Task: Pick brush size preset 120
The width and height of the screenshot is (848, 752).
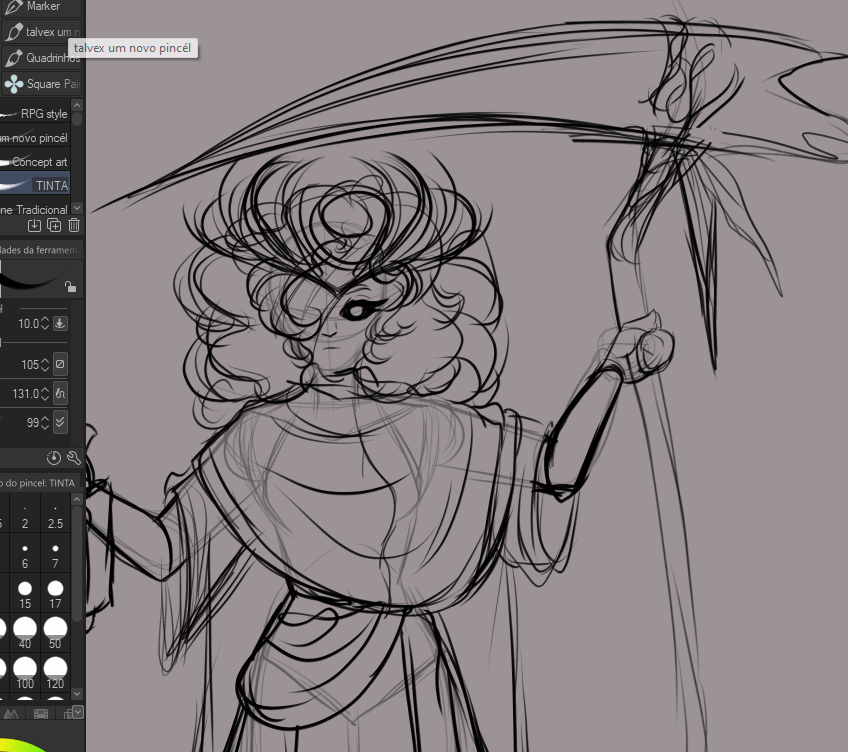Action: coord(55,674)
